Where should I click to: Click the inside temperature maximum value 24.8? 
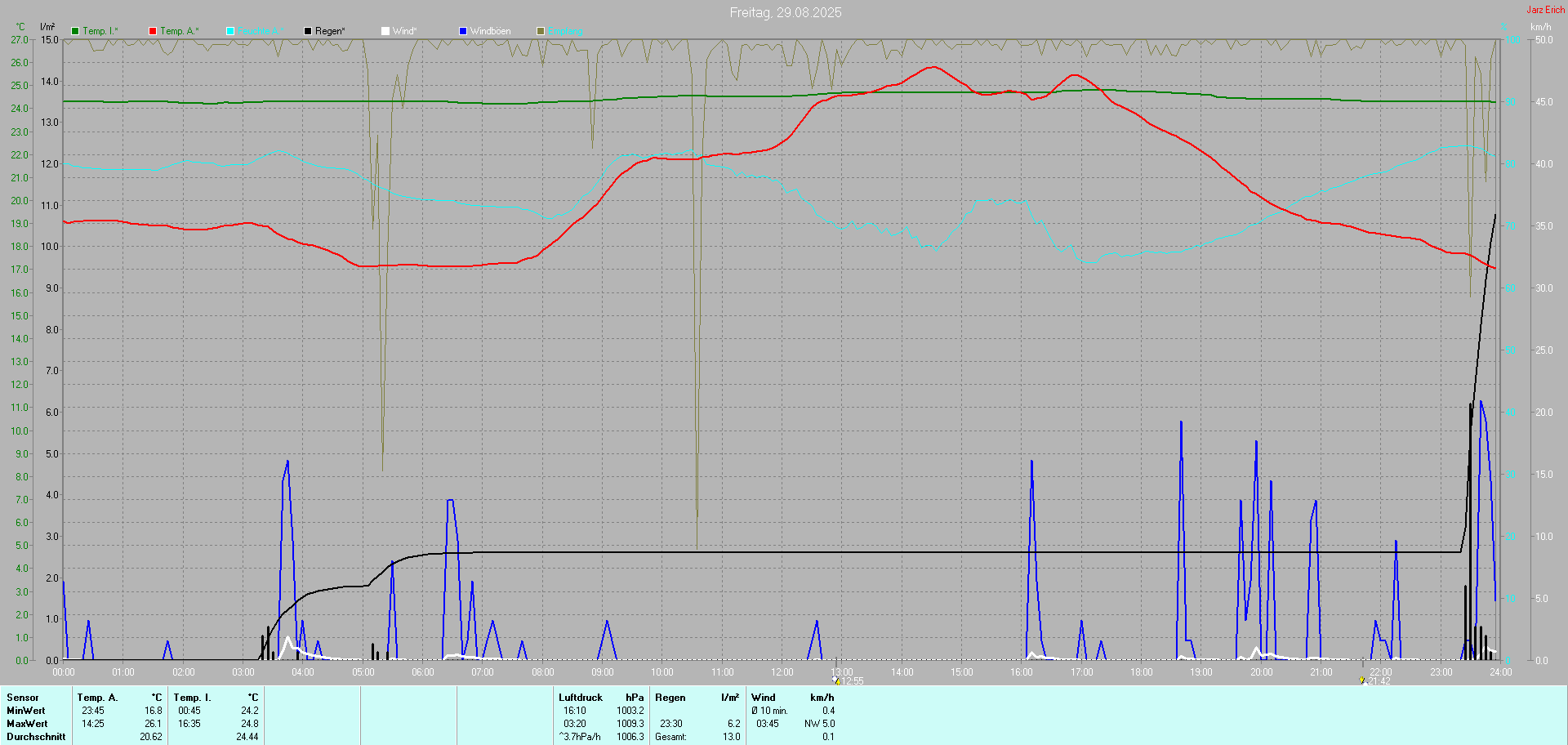tap(250, 724)
